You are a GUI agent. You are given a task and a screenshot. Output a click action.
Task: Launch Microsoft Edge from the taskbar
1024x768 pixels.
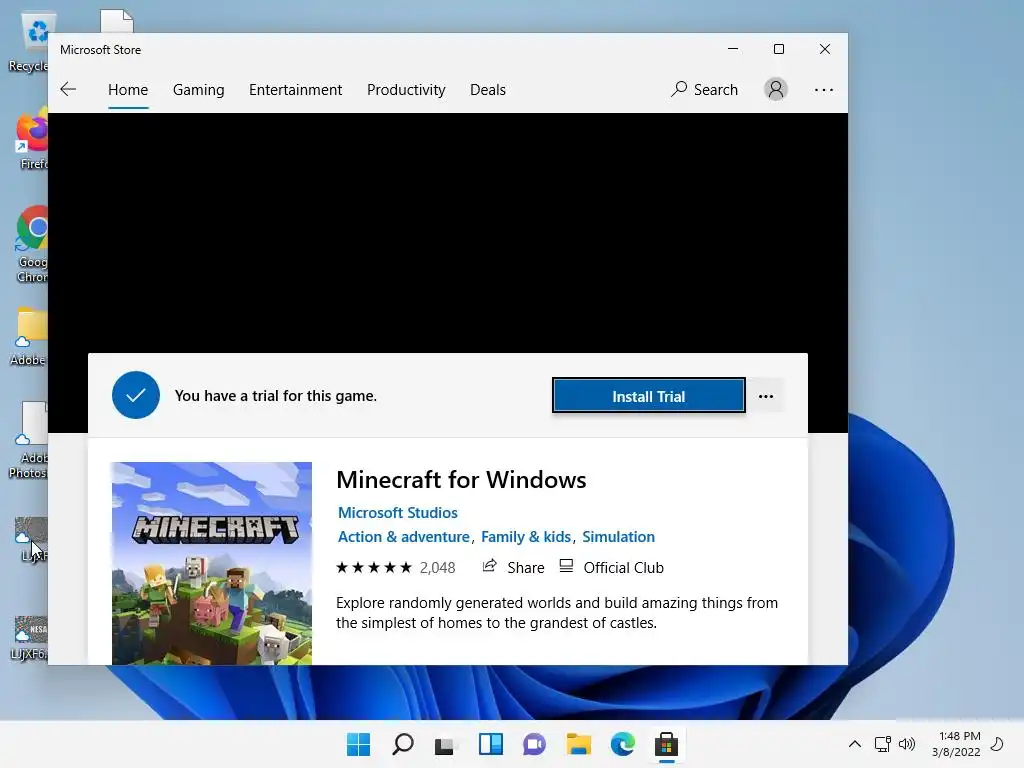[x=622, y=744]
